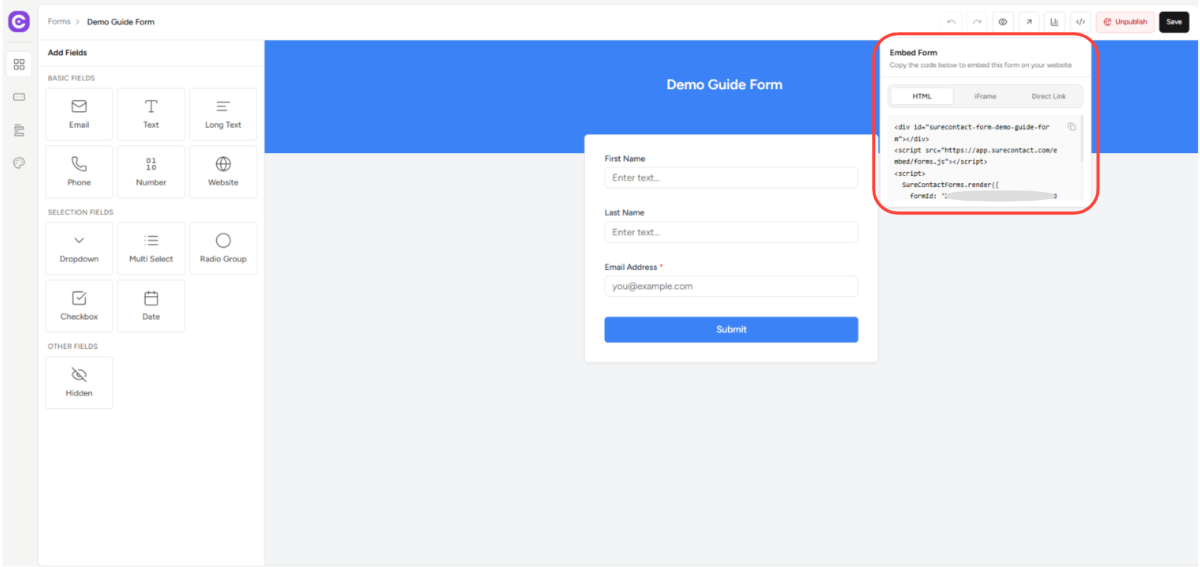Click the Unpublish button
The width and height of the screenshot is (1200, 567).
coord(1125,22)
